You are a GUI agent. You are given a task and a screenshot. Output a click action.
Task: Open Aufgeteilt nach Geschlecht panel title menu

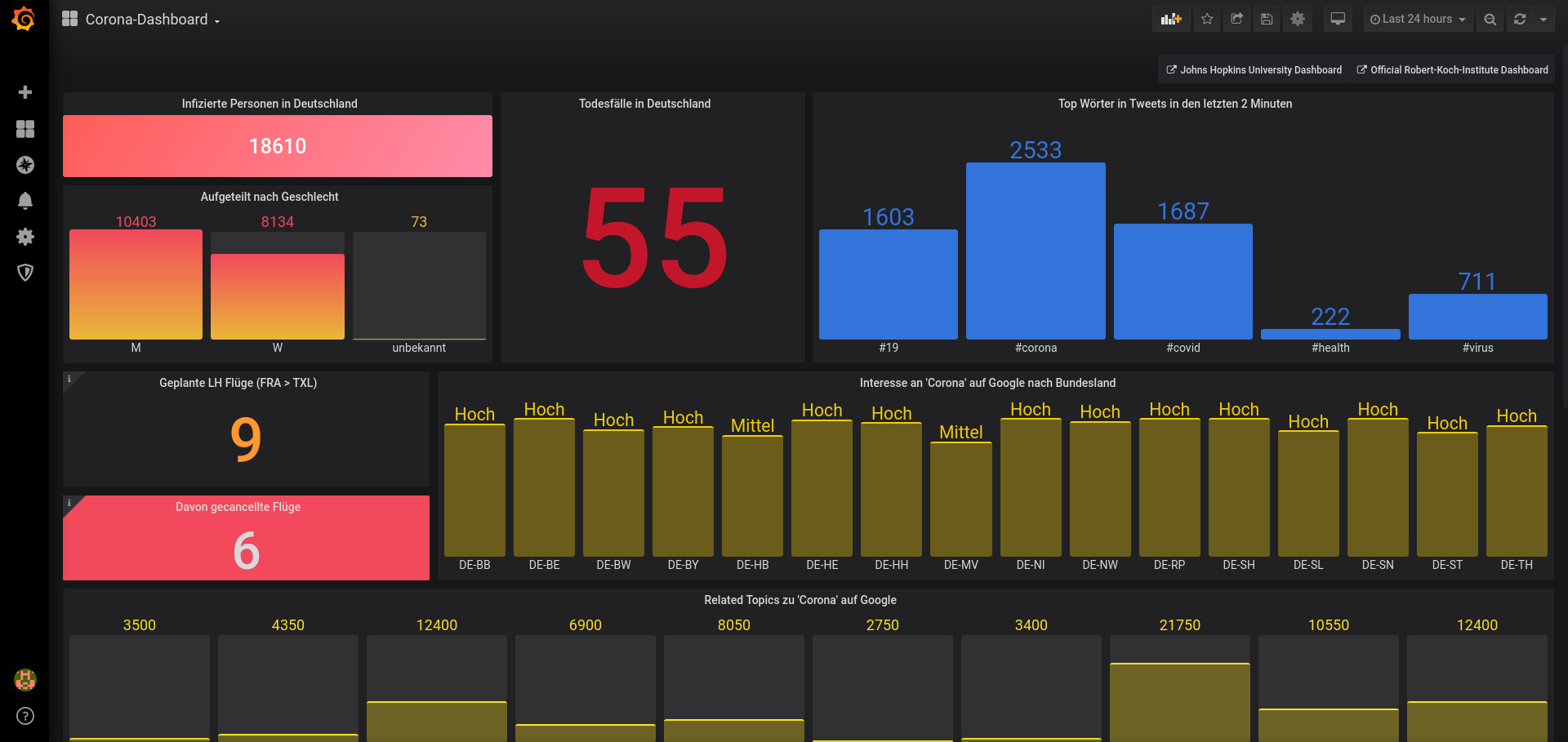[x=269, y=197]
